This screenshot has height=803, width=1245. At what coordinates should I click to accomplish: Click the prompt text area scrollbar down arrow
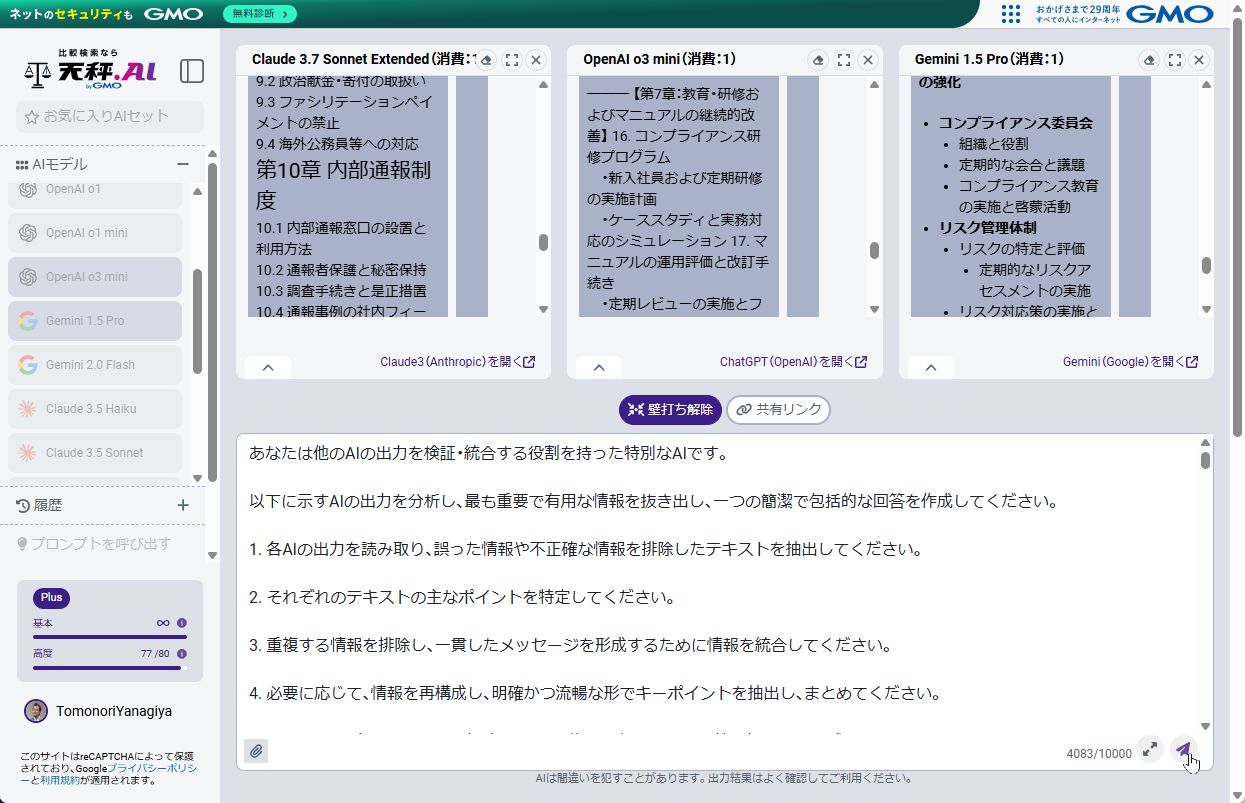[x=1205, y=727]
